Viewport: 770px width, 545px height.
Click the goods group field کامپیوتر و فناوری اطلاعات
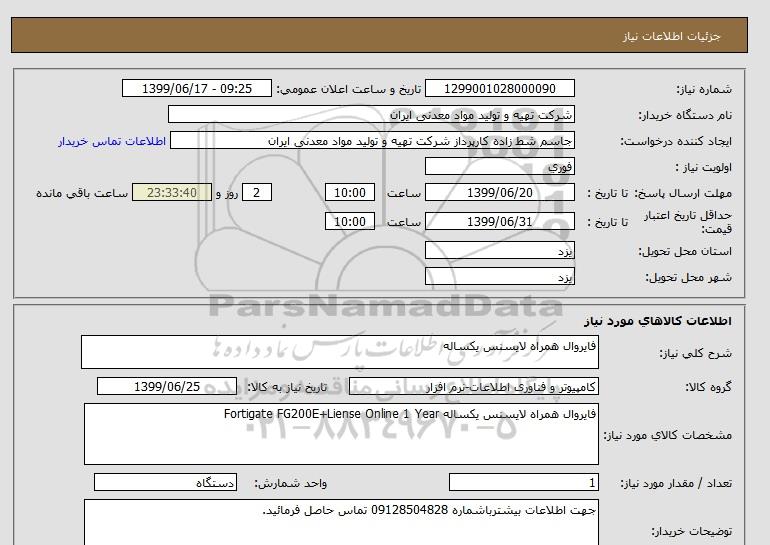(x=474, y=387)
